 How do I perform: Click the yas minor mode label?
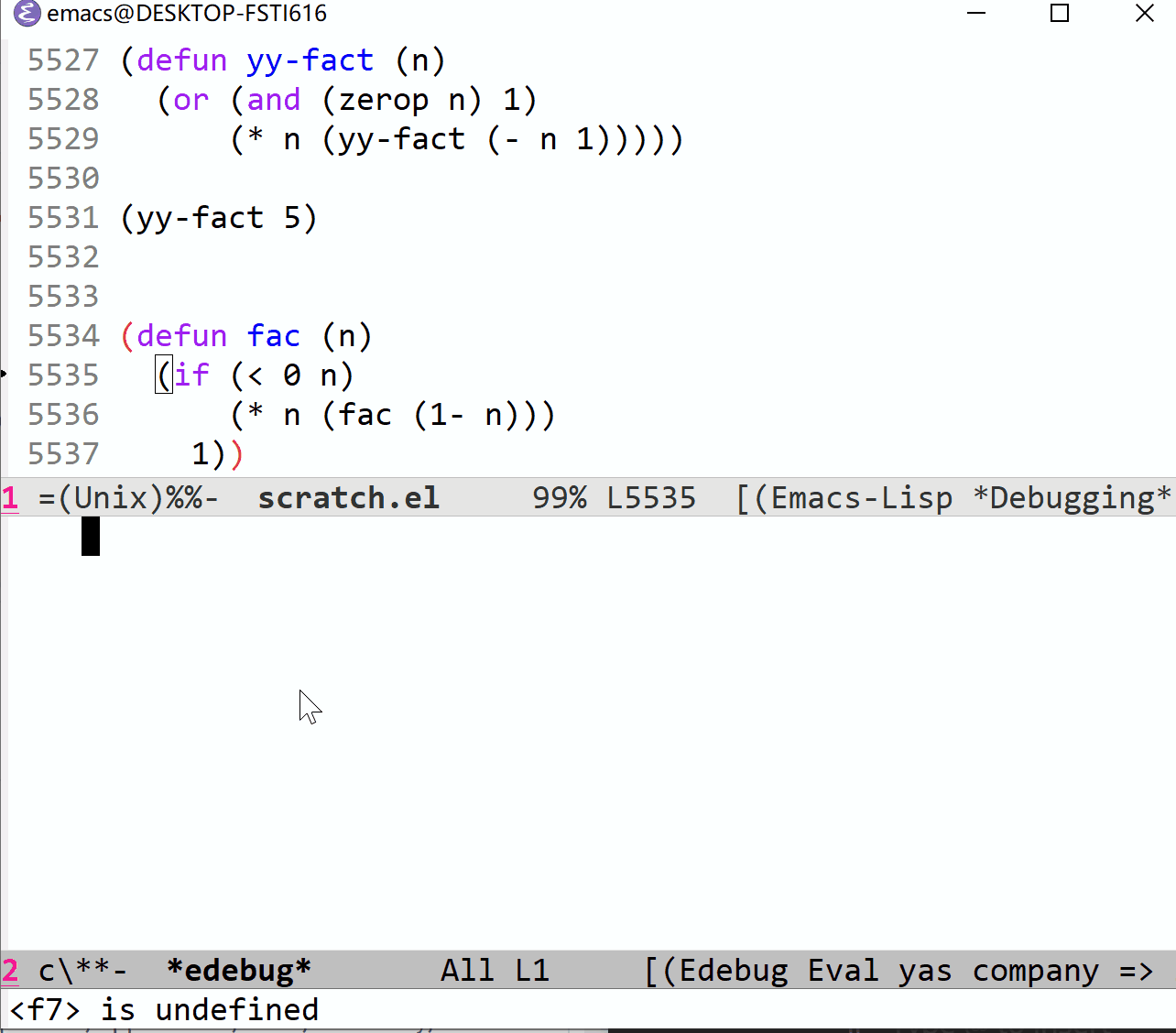click(925, 971)
